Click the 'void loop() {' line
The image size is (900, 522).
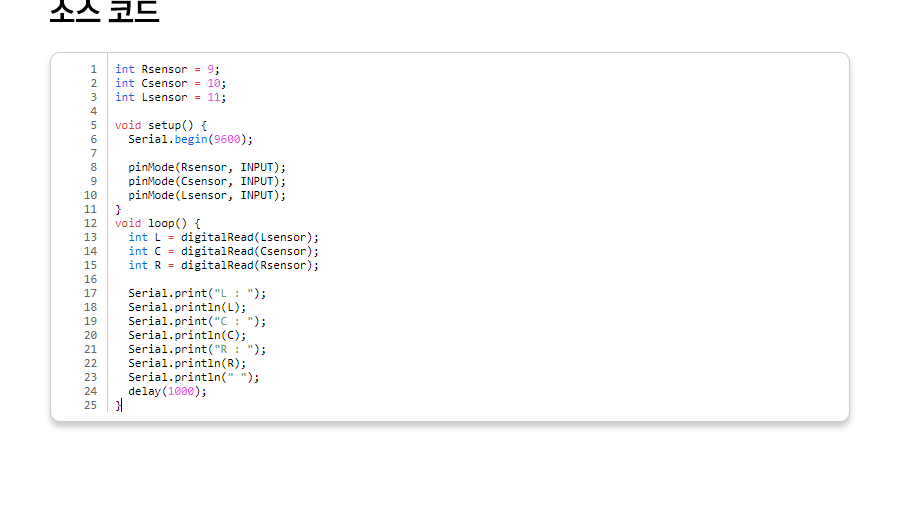(157, 224)
